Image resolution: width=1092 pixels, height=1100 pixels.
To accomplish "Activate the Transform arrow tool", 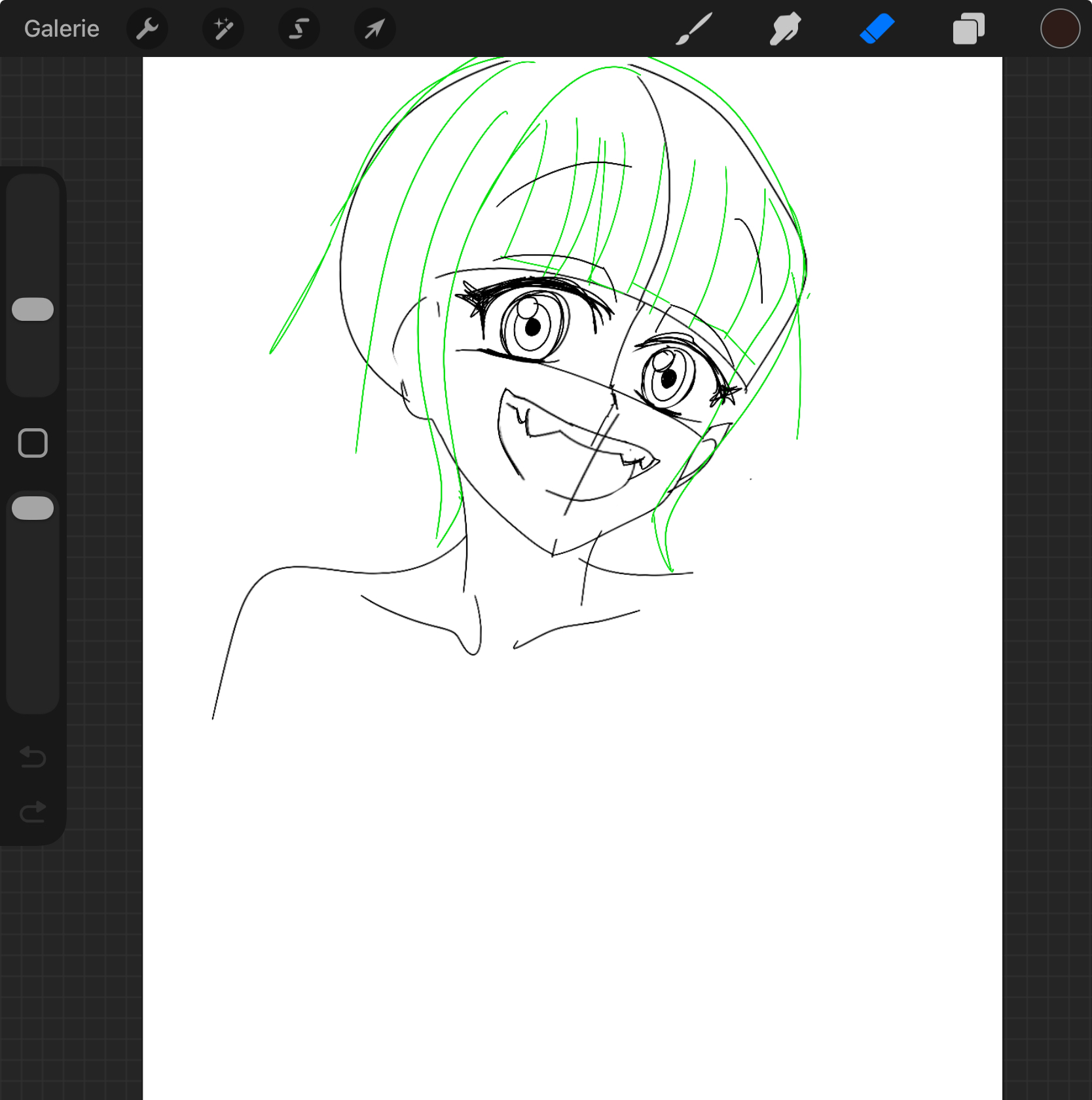I will point(375,29).
